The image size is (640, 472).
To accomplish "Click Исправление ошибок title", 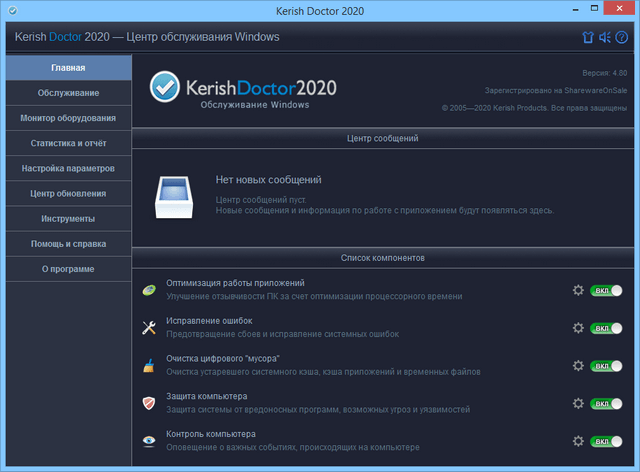I will [x=209, y=321].
